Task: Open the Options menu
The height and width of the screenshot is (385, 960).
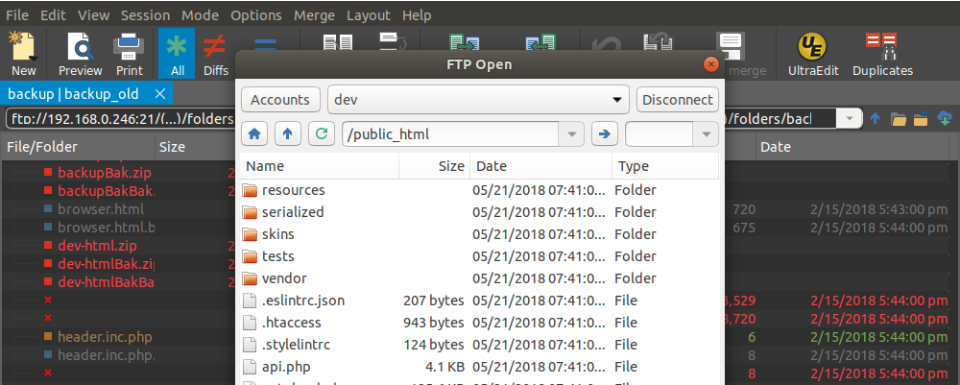Action: pos(257,15)
